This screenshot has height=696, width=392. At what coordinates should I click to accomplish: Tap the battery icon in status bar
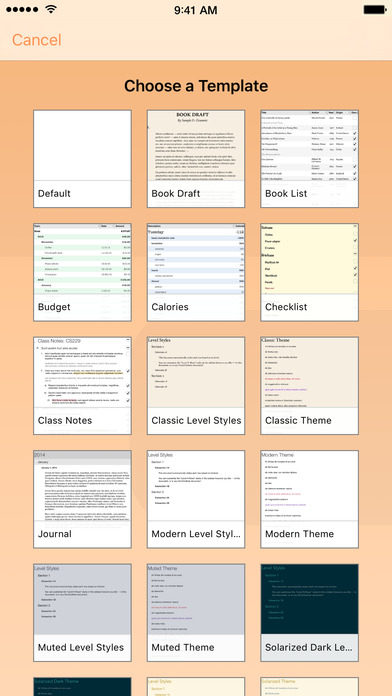pos(375,9)
